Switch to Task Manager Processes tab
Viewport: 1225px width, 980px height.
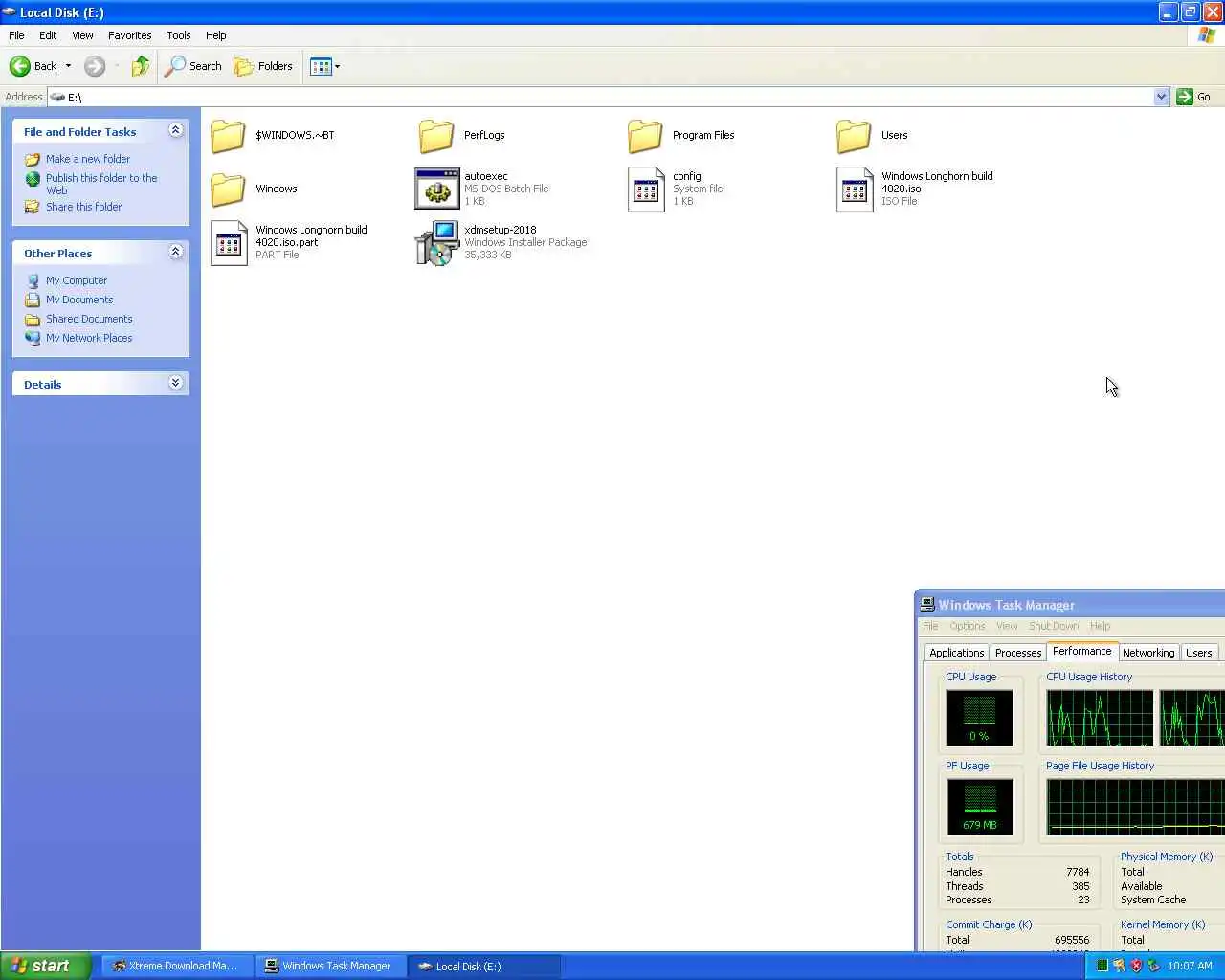click(x=1017, y=653)
